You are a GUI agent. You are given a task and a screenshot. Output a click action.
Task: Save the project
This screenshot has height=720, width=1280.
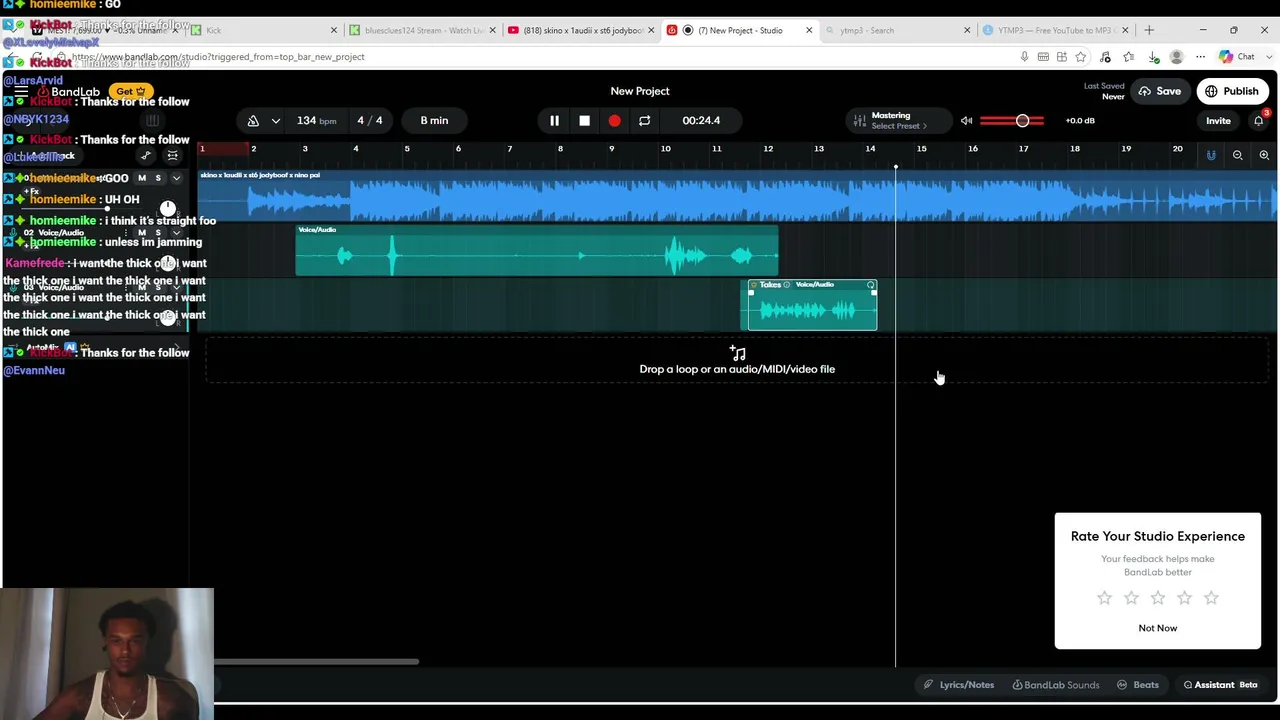(1159, 91)
